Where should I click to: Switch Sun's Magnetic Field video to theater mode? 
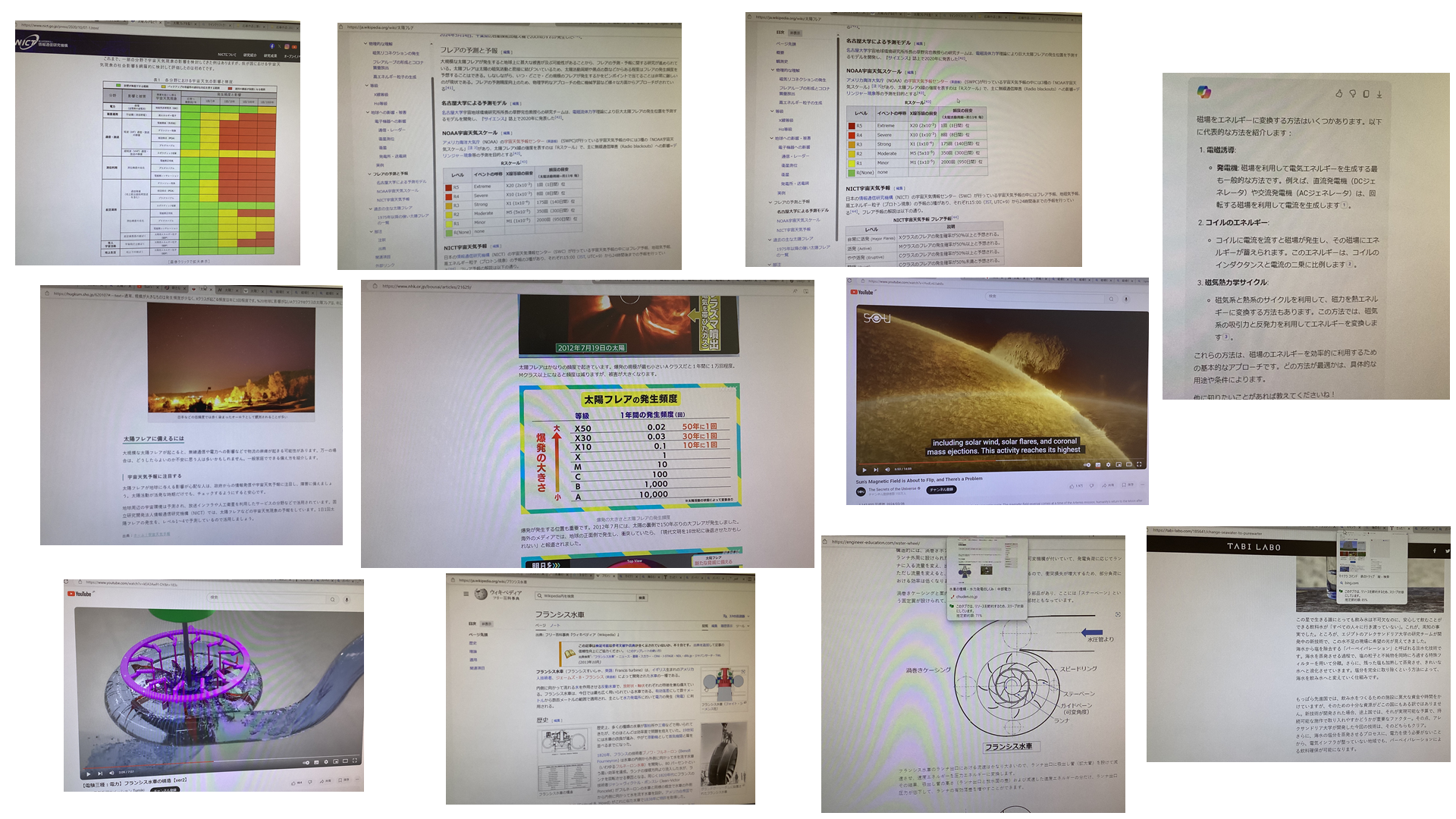(1128, 464)
